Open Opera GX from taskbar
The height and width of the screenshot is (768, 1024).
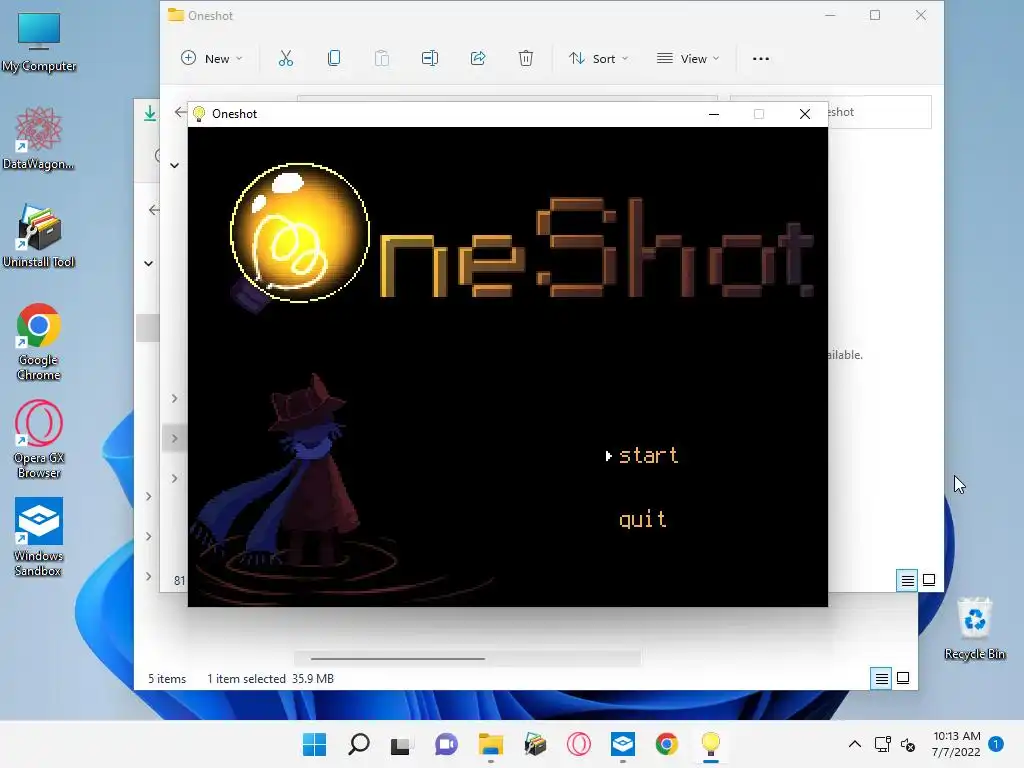click(579, 744)
